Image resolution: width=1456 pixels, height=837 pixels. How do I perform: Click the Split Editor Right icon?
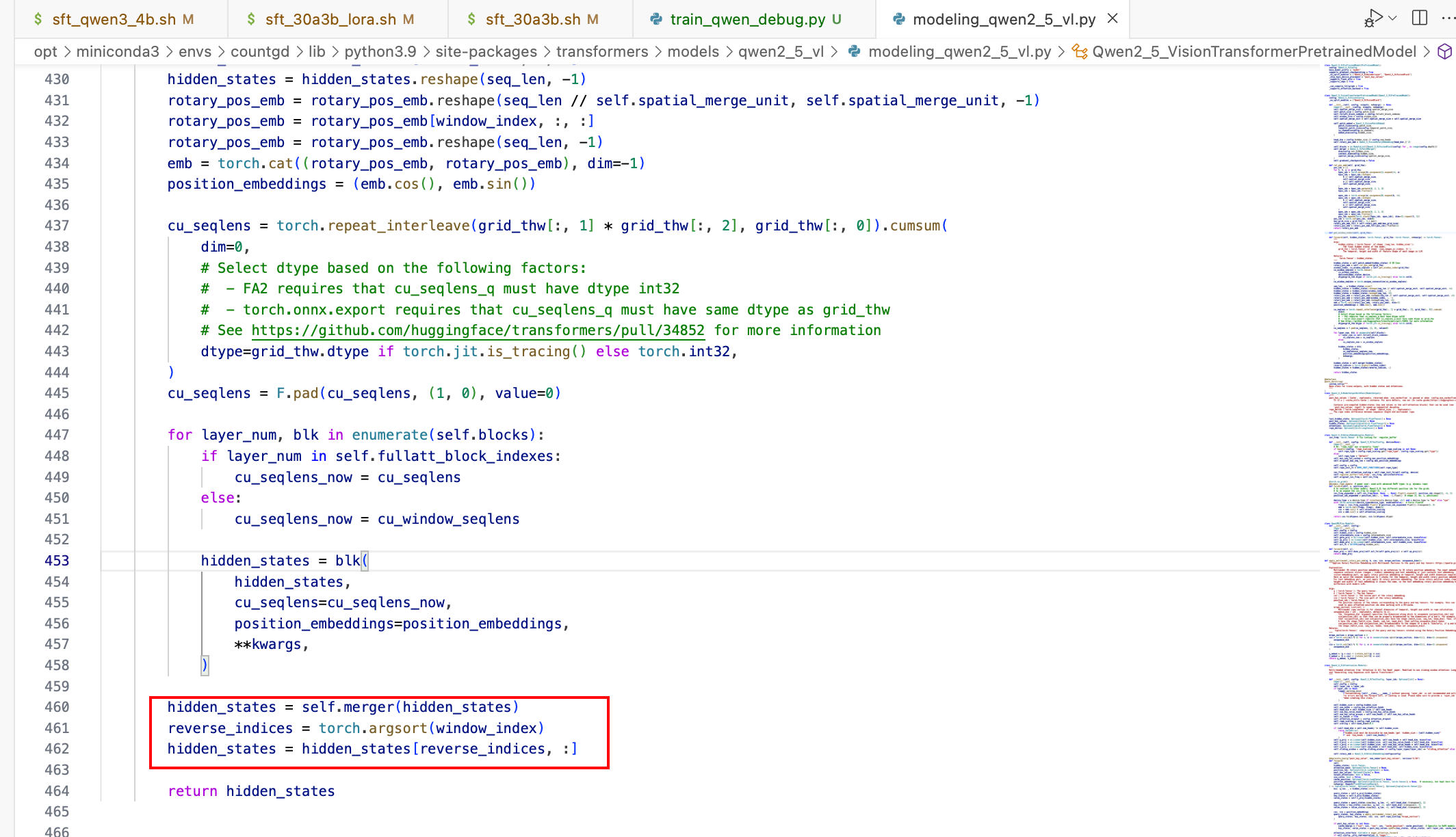pos(1420,18)
